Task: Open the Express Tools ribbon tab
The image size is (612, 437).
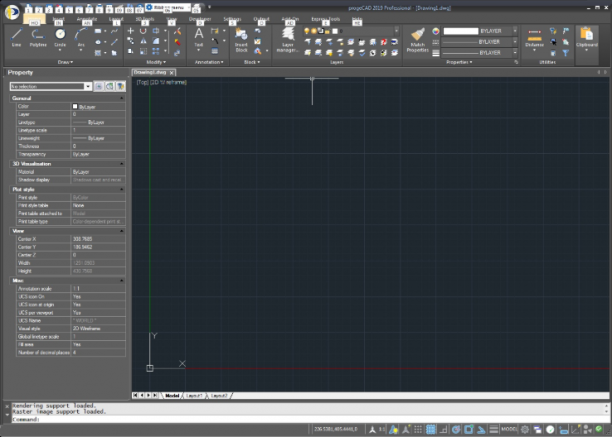Action: point(326,19)
